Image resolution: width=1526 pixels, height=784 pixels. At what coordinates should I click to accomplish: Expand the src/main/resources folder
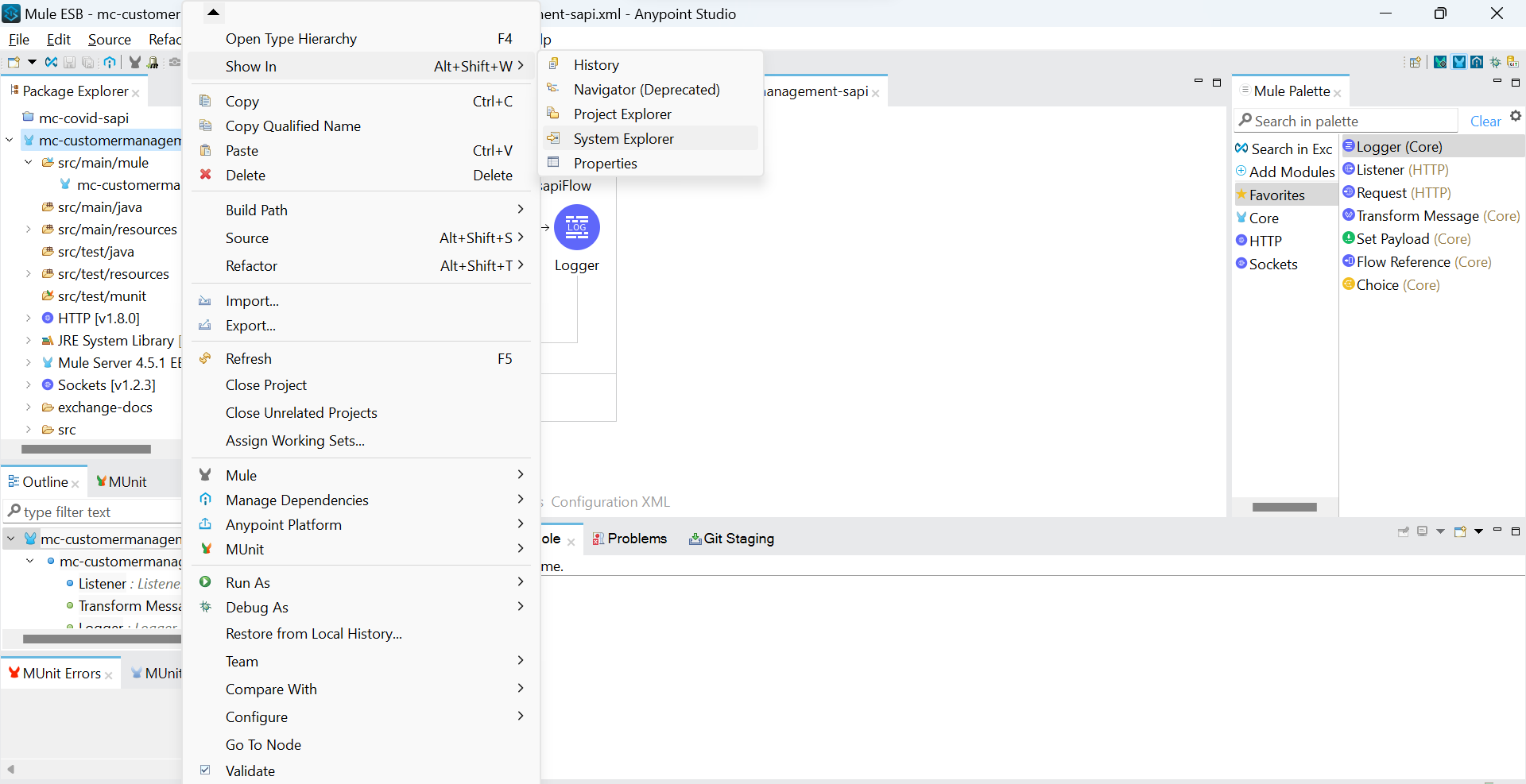29,230
